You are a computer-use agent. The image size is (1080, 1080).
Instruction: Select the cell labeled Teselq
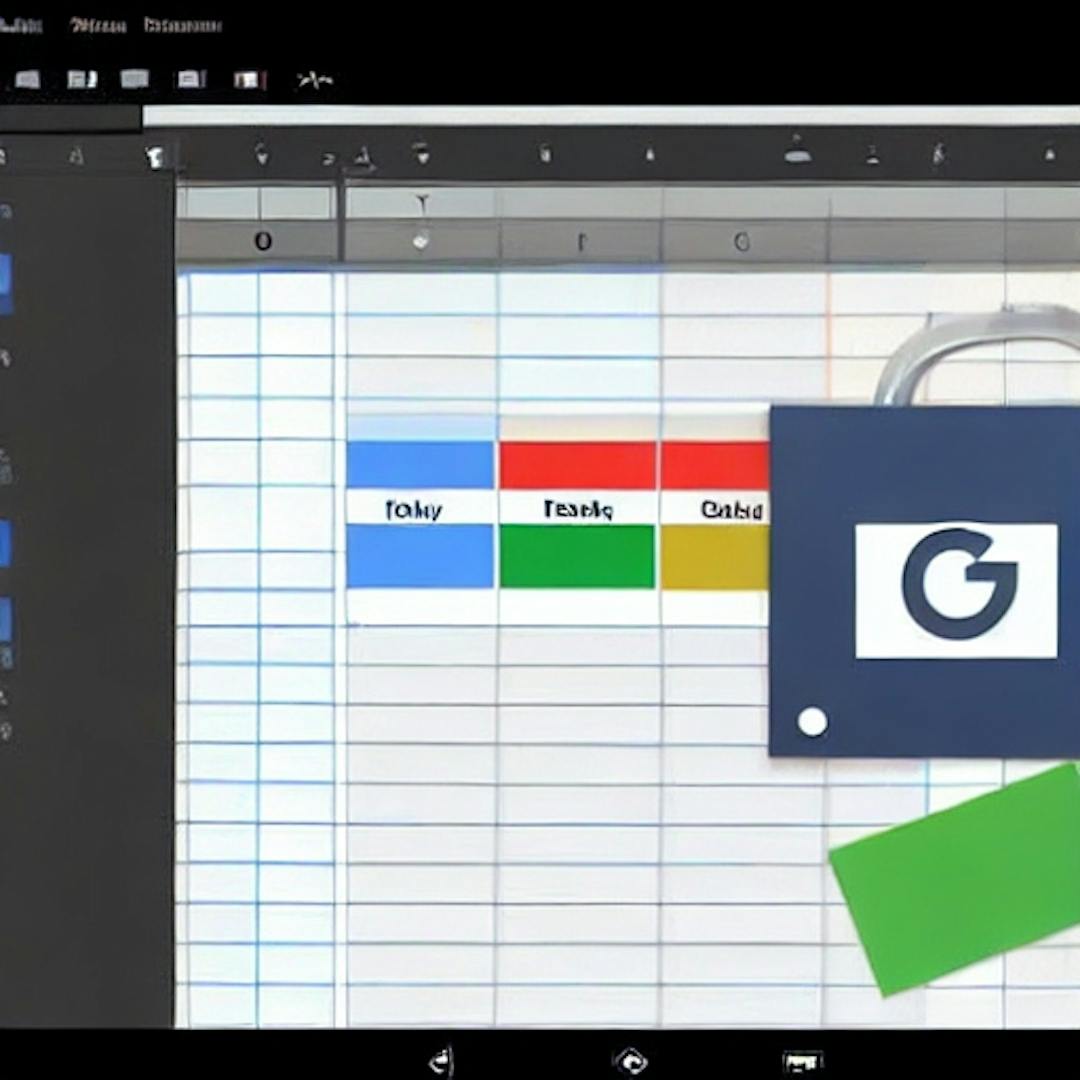577,510
